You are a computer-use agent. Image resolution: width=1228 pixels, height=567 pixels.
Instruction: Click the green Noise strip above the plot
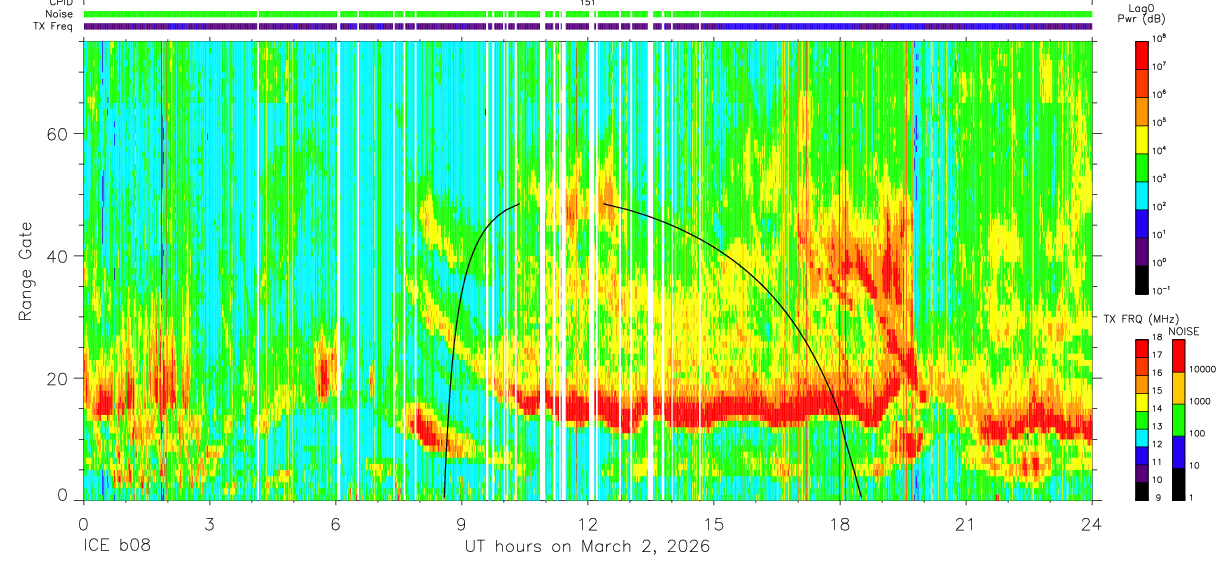tap(587, 14)
